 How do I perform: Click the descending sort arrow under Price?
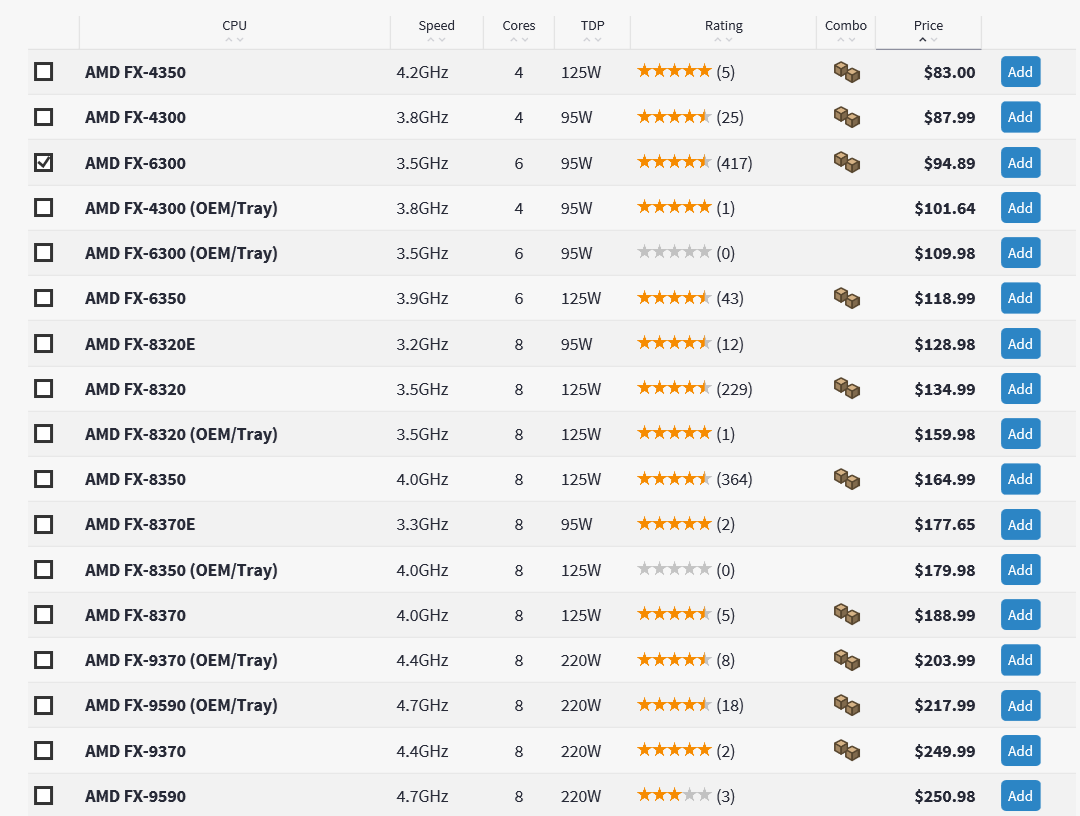[935, 40]
